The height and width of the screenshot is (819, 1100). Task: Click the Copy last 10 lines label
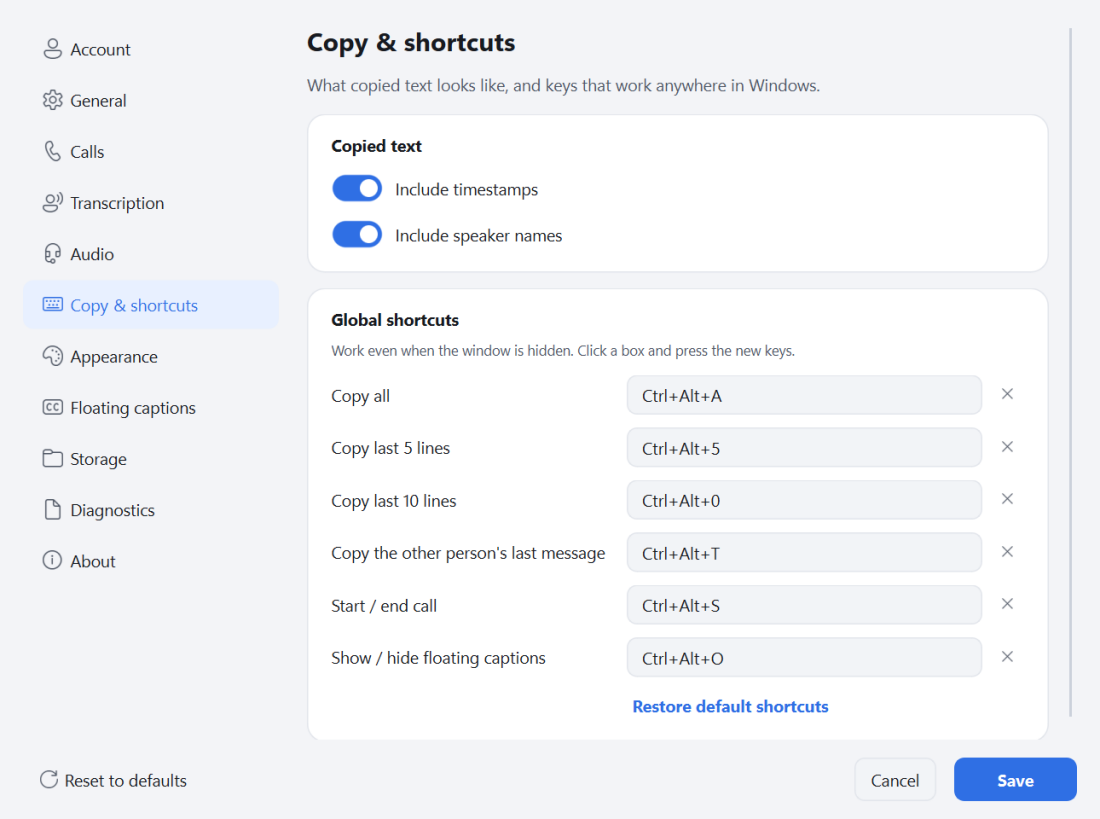[x=394, y=501]
